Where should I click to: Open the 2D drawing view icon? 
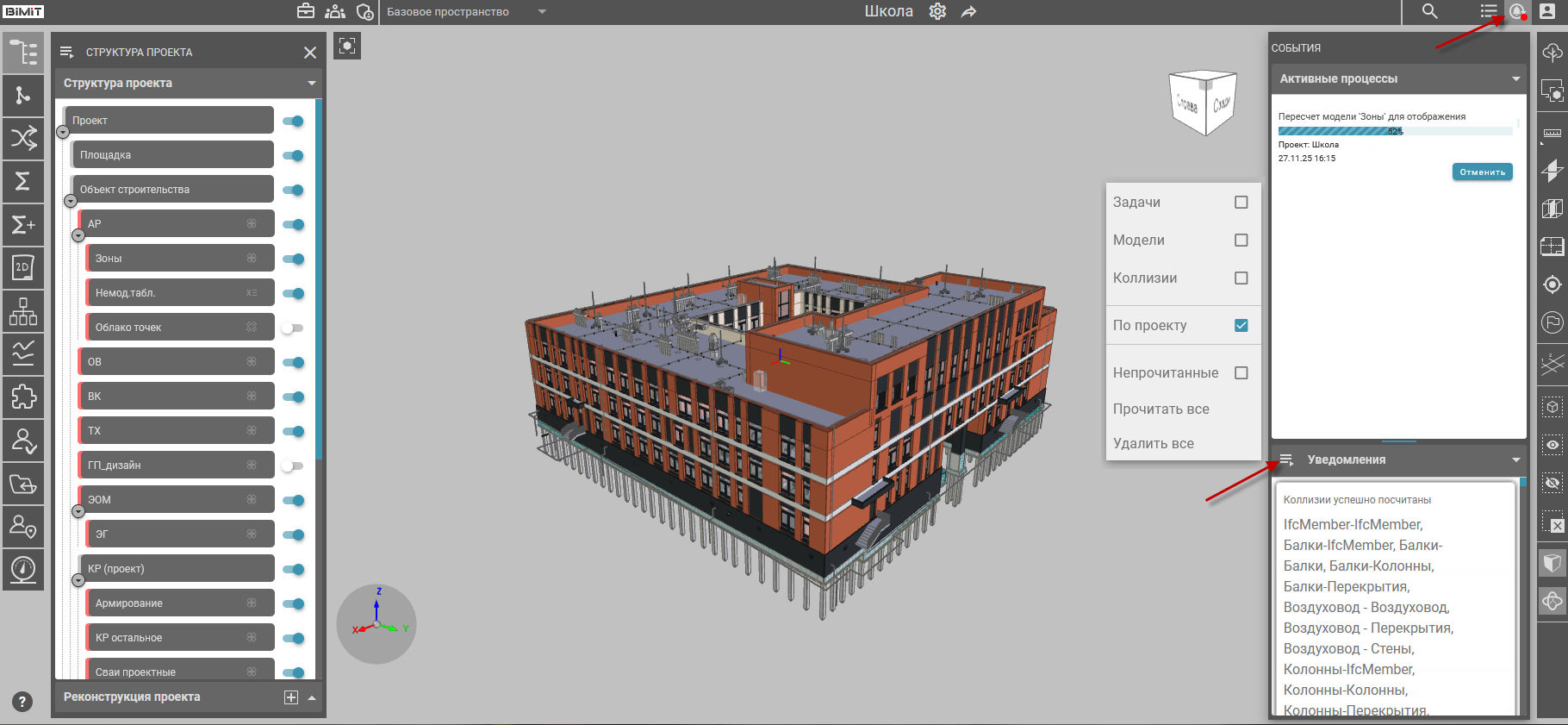pyautogui.click(x=23, y=267)
